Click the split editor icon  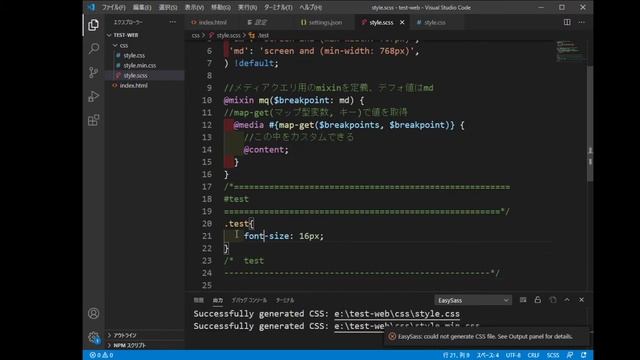point(567,22)
